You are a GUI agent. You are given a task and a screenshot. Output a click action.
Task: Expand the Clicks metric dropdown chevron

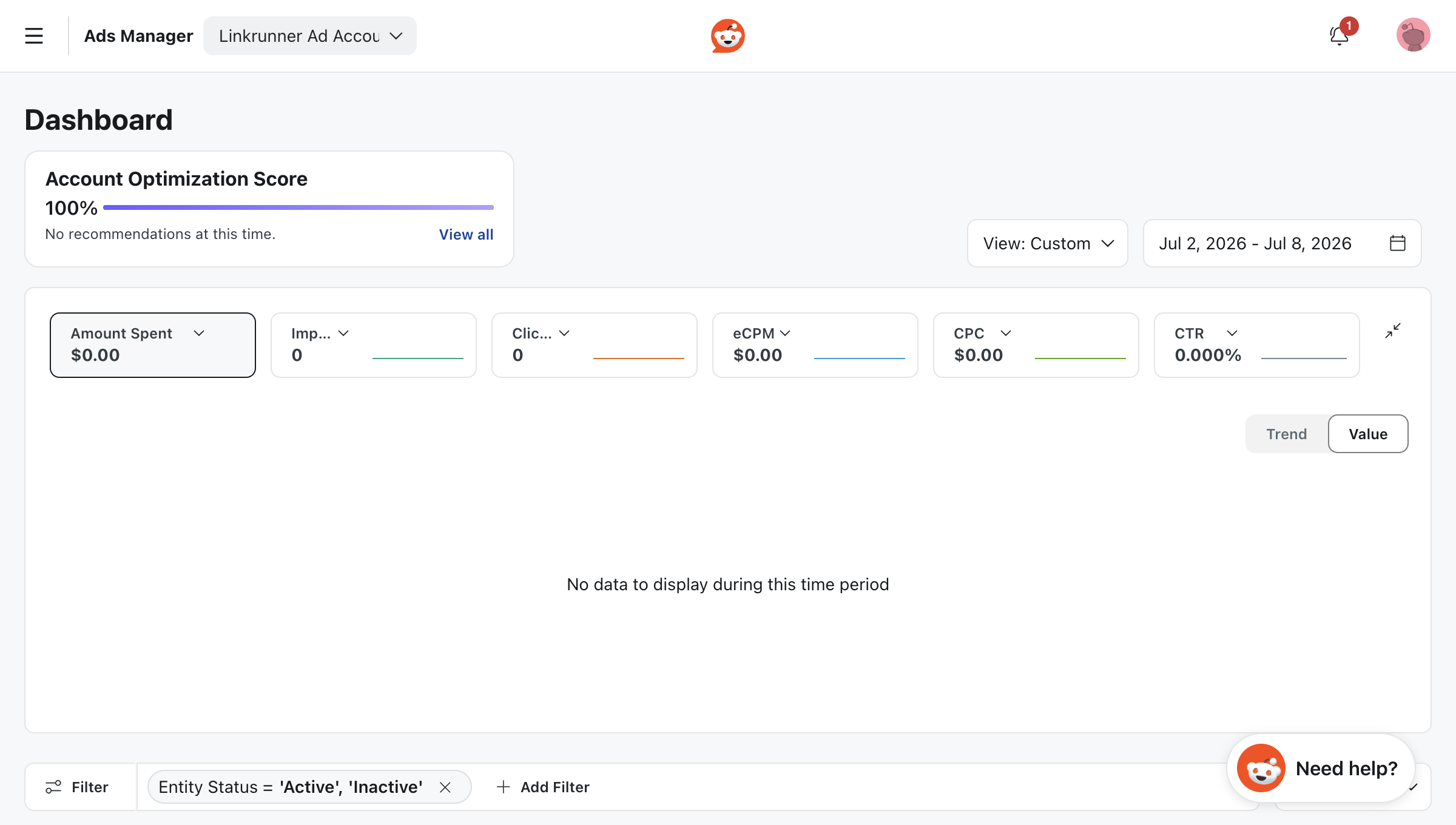tap(564, 333)
